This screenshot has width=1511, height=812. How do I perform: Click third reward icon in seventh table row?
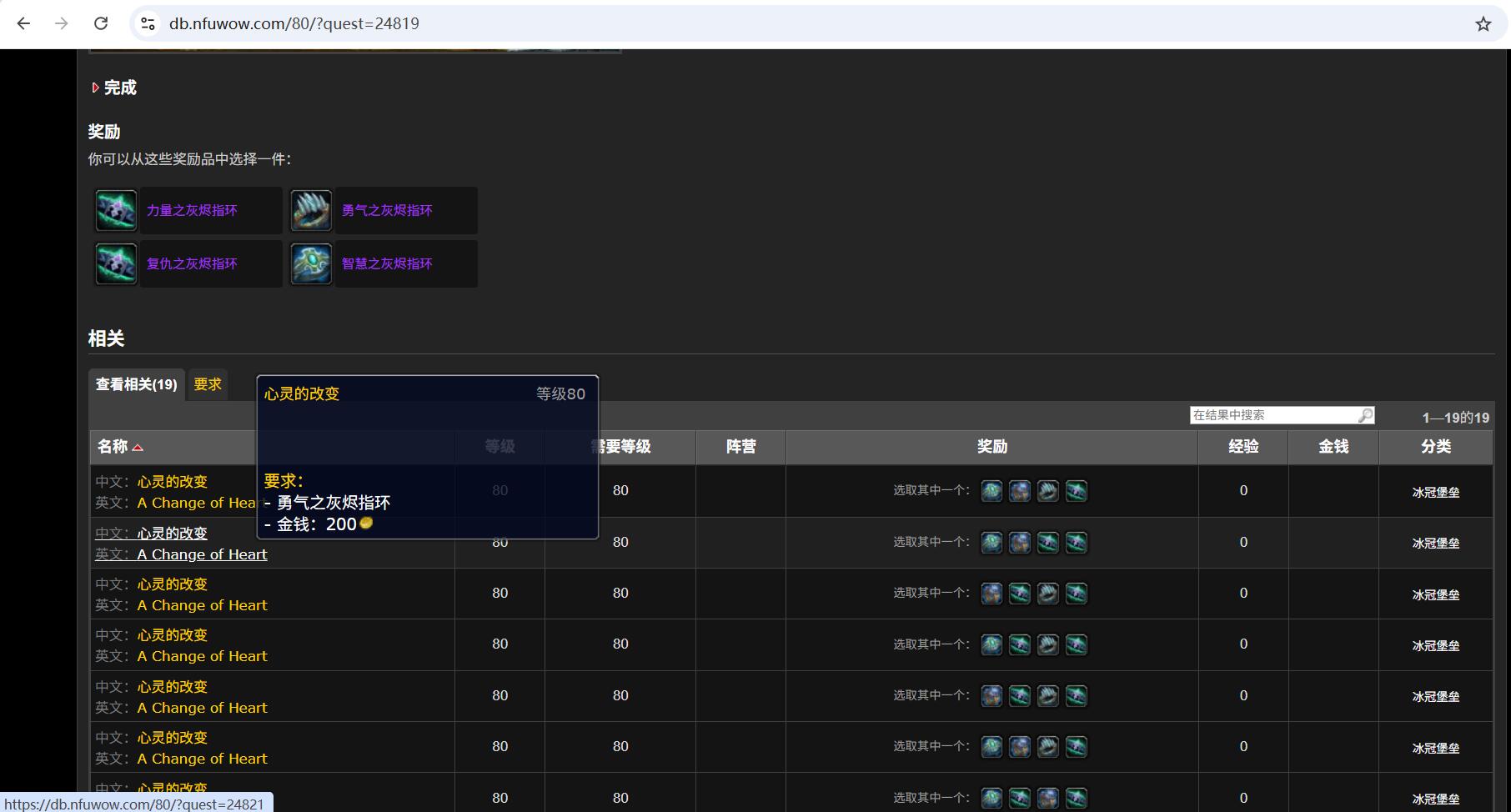click(1048, 798)
